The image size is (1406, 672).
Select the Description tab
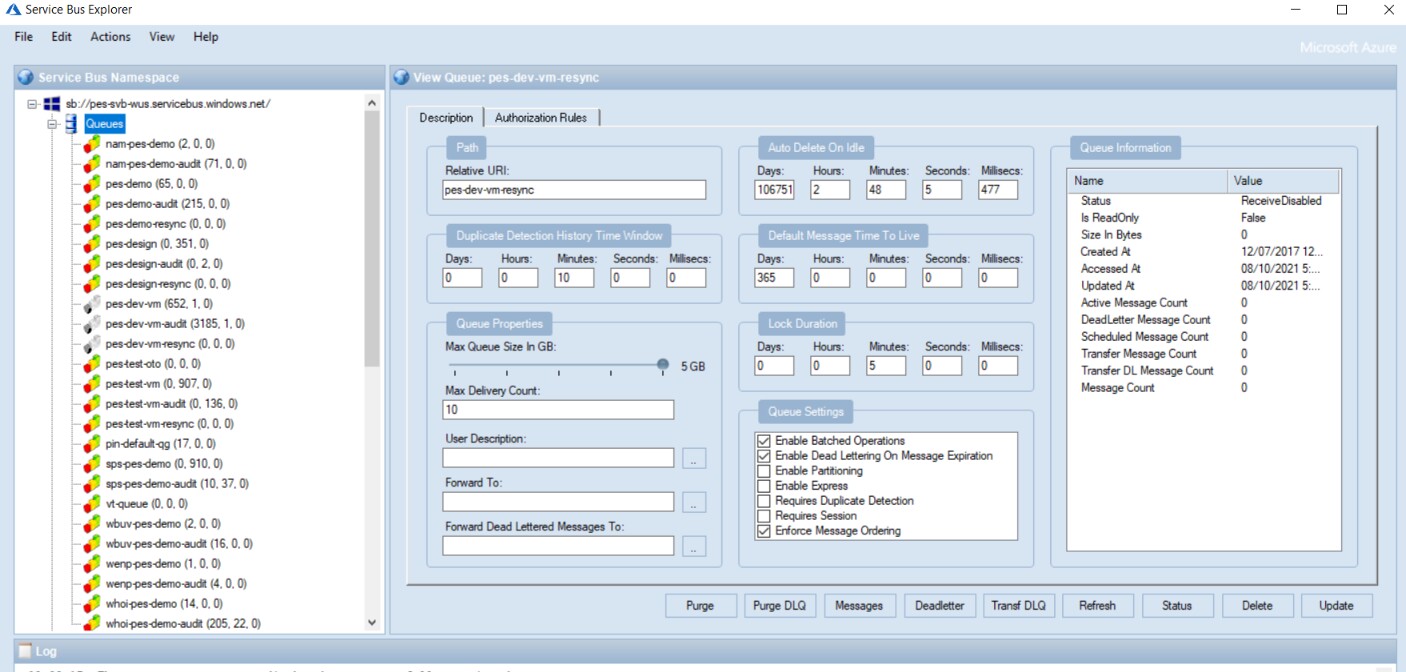pos(446,118)
